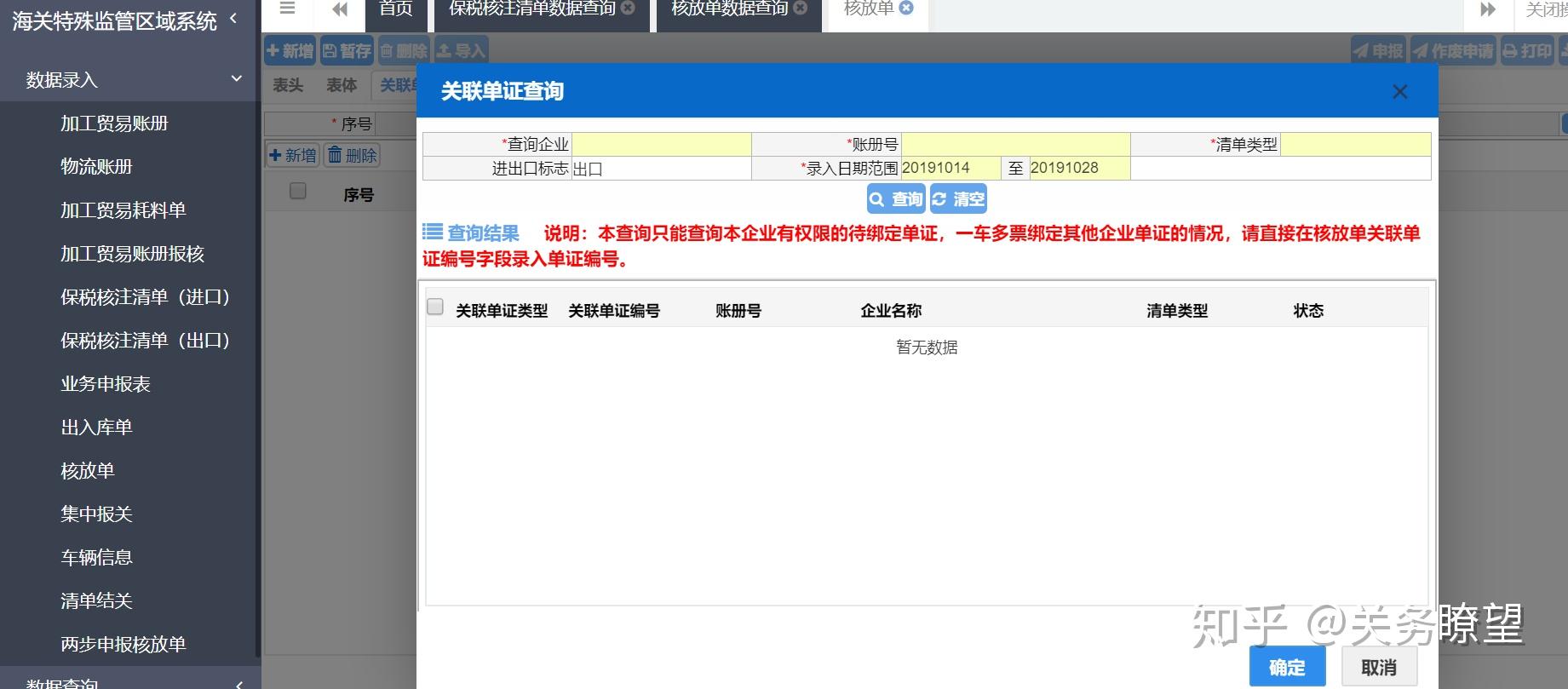Click the top toolbar 删除 button

tap(404, 51)
